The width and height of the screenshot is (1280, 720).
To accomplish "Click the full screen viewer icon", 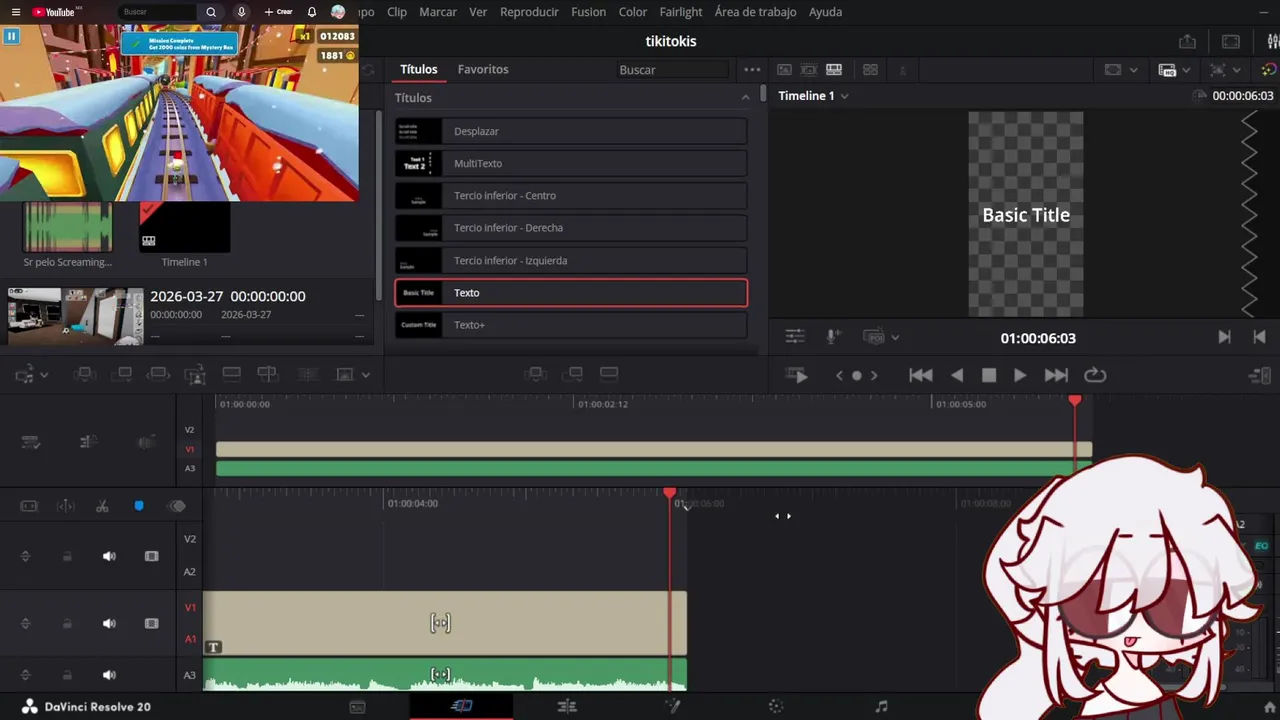I will pyautogui.click(x=1231, y=41).
